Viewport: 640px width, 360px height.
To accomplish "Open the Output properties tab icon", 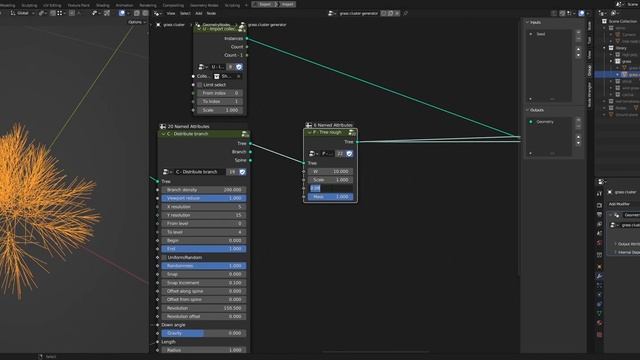I will [x=599, y=215].
